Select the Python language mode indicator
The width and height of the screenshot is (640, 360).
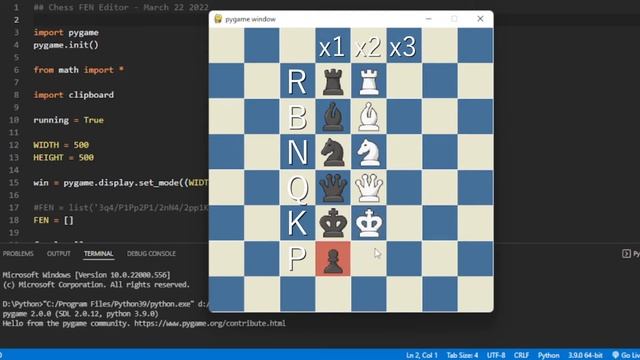point(548,355)
